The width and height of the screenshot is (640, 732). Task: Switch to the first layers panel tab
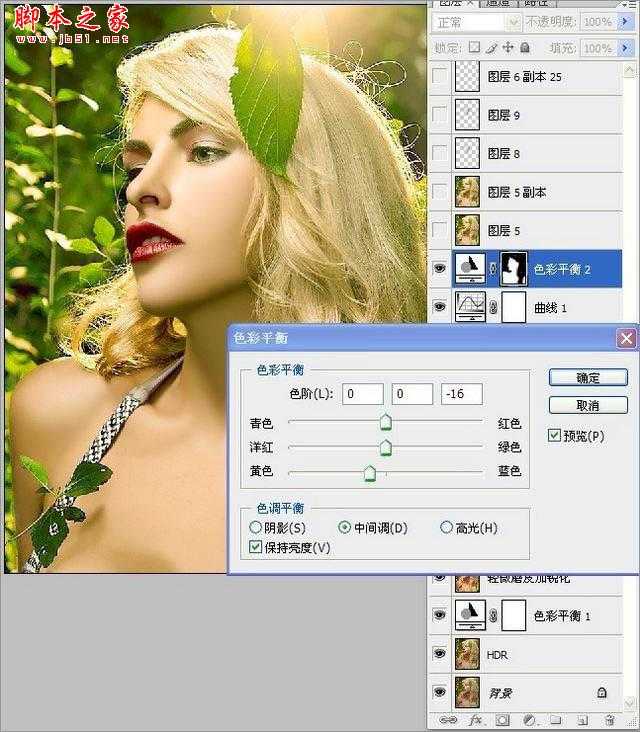[x=456, y=3]
